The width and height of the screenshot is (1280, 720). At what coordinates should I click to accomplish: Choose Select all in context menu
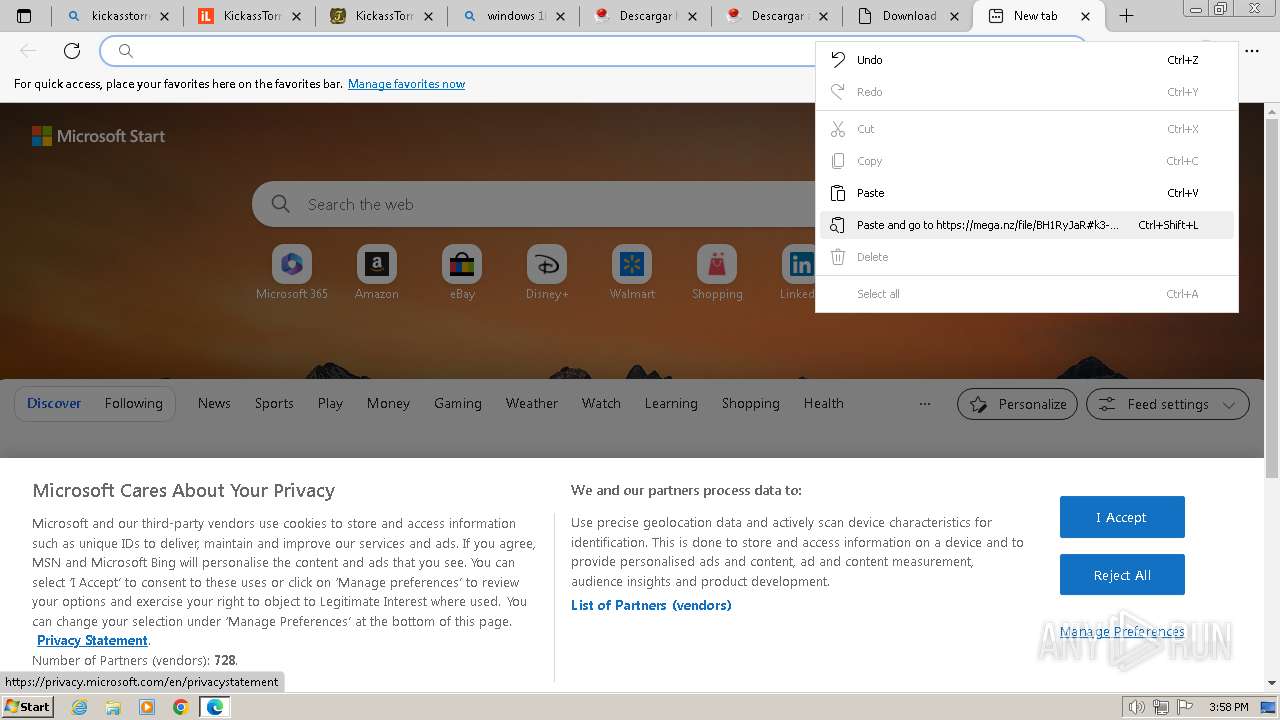click(x=1027, y=294)
